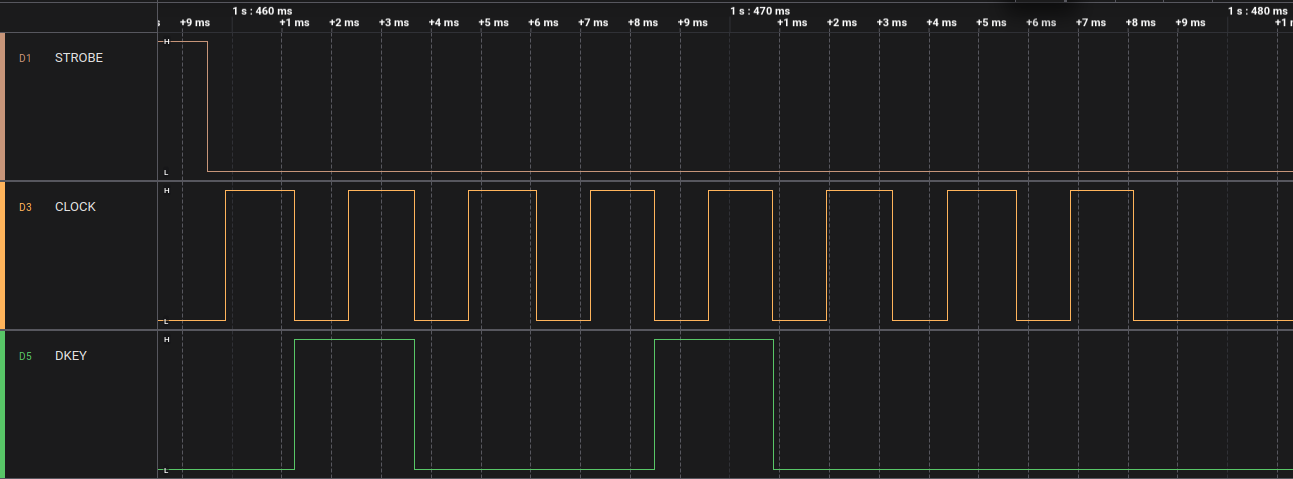Click the 1 s : 480 ms timeline marker
The width and height of the screenshot is (1293, 479).
click(x=1258, y=10)
